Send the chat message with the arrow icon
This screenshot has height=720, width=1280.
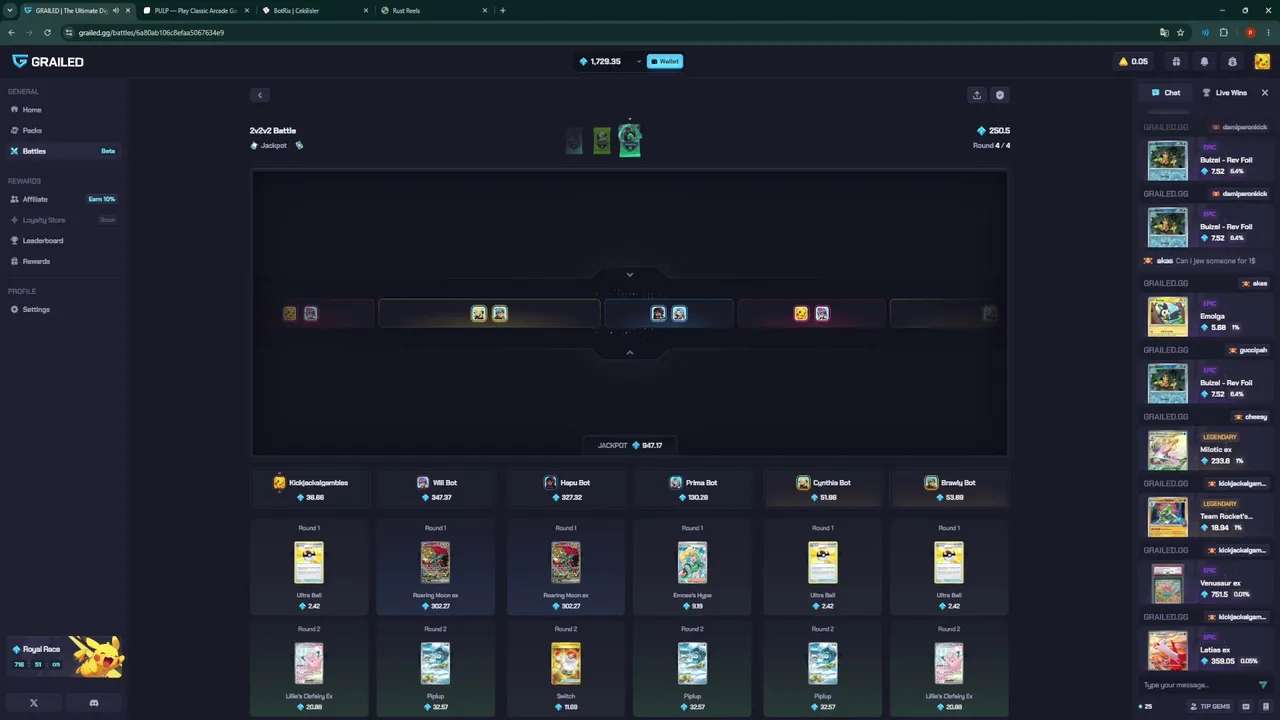pos(1263,685)
